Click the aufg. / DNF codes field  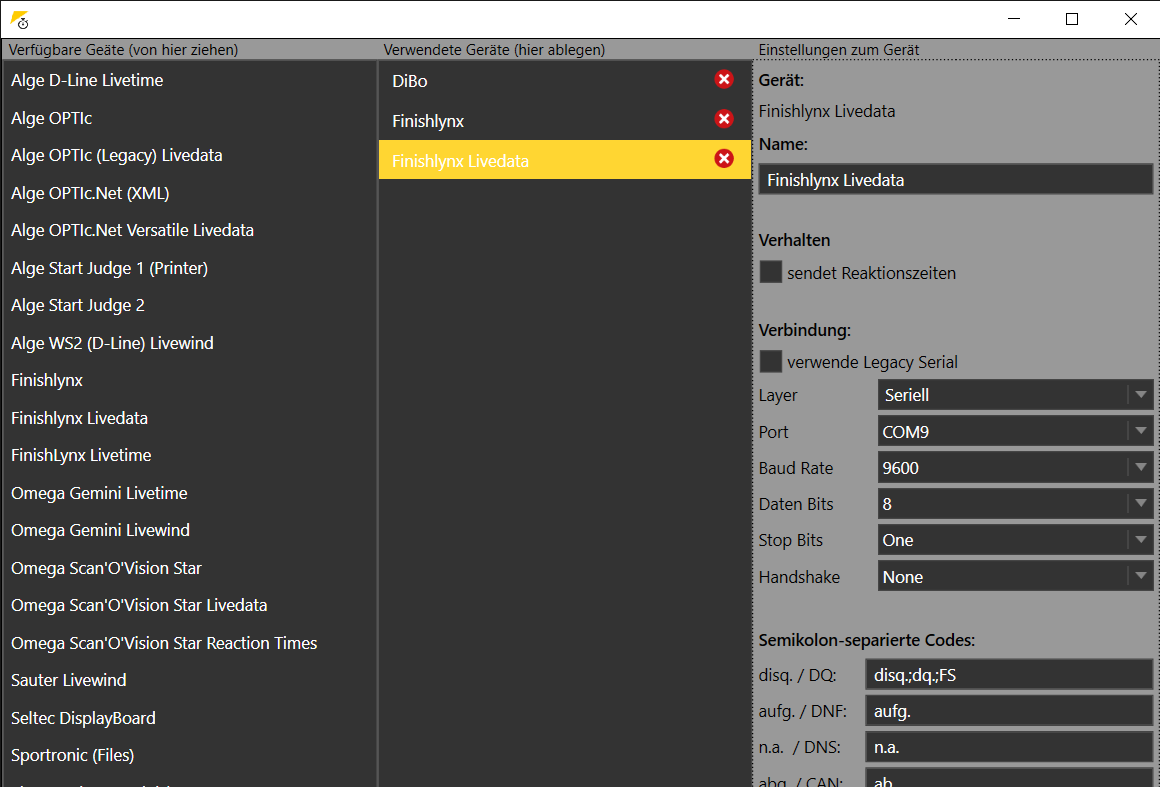pos(1009,711)
